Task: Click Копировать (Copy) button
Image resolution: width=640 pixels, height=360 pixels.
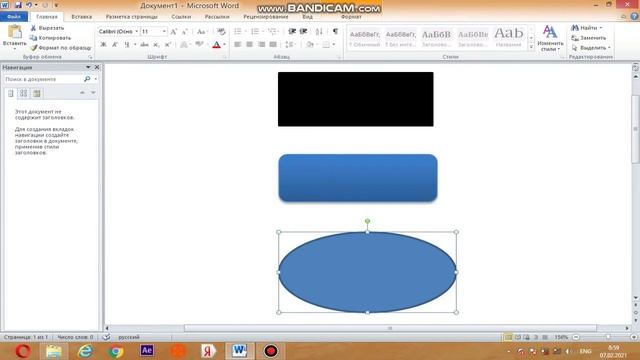Action: point(50,38)
